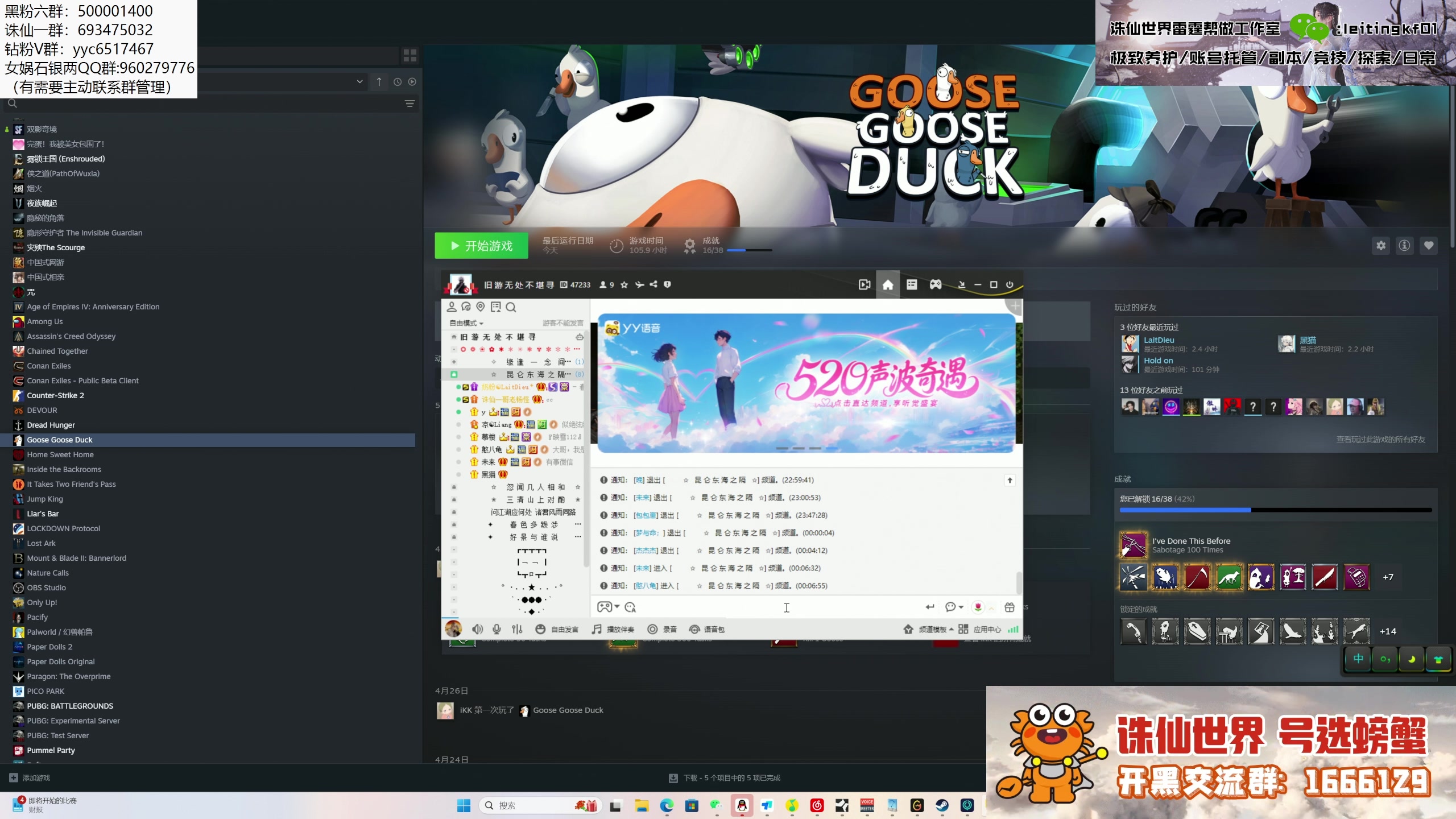This screenshot has width=1456, height=819.
Task: Open YY member list person icon
Action: 452,307
